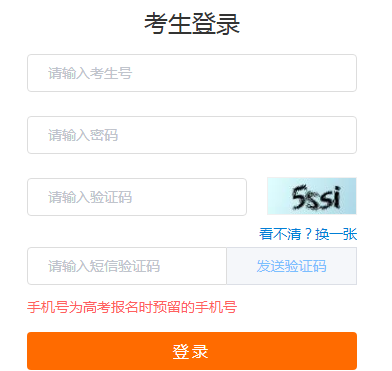
Task: Click the red 手机号为高考报名时预留的手机号 notice
Action: 132,307
